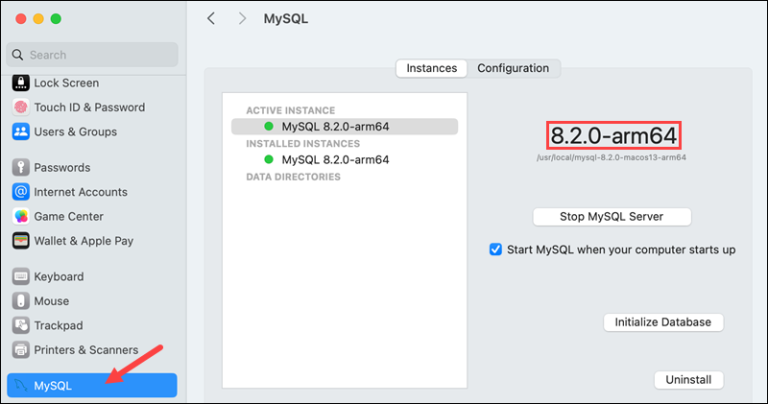This screenshot has height=404, width=768.
Task: Select Mouse settings icon
Action: point(21,301)
